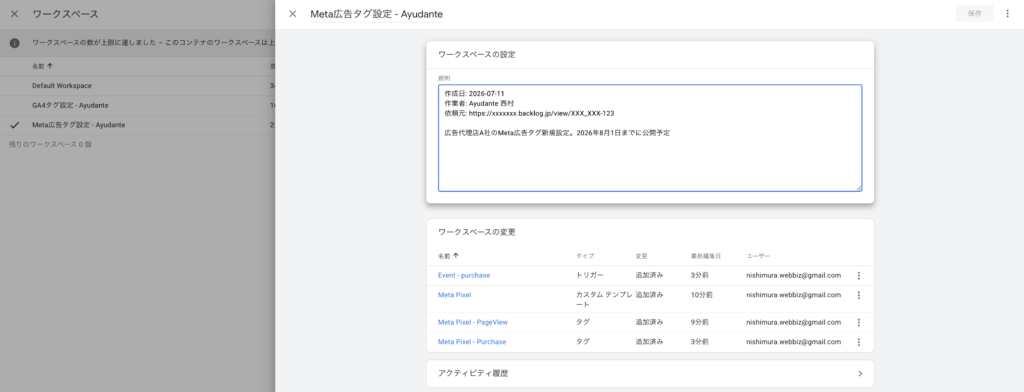Image resolution: width=1024 pixels, height=392 pixels.
Task: Click the トリガー type cell
Action: pyautogui.click(x=590, y=276)
